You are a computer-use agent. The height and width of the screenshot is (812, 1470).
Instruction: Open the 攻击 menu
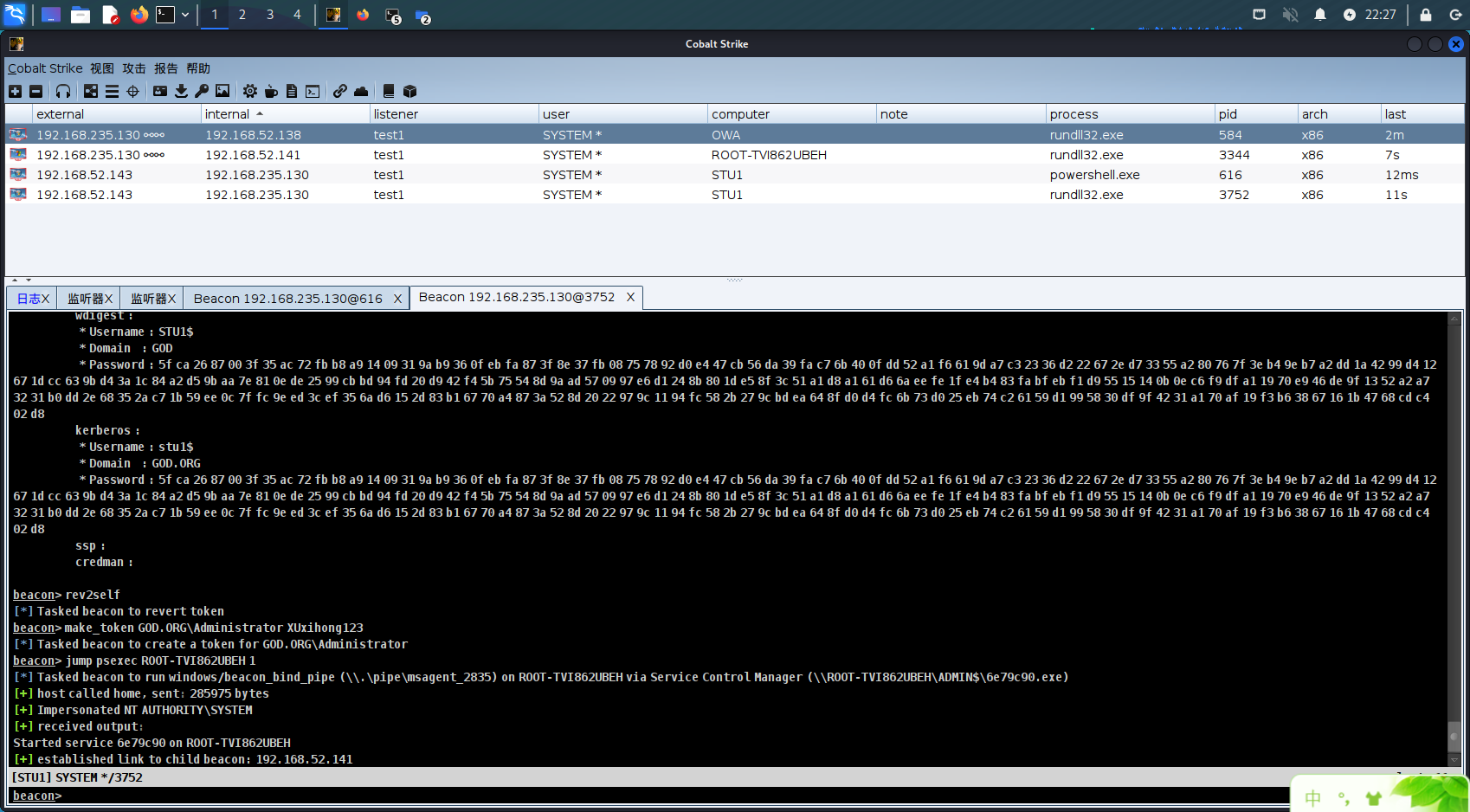(x=134, y=68)
